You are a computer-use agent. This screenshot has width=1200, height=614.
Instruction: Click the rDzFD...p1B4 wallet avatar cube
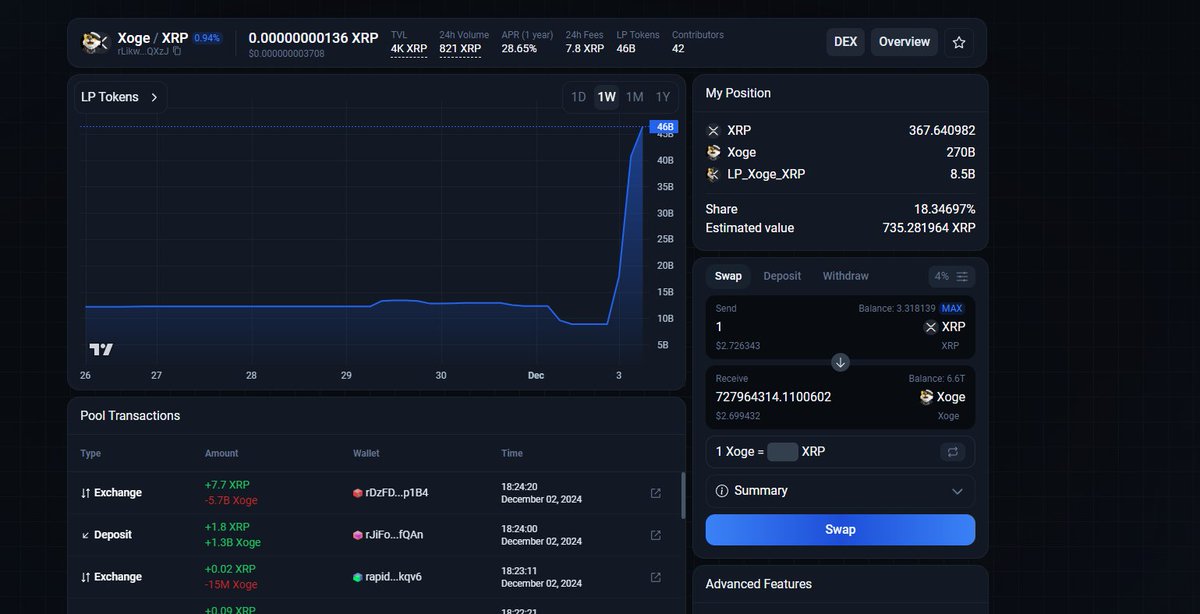[x=357, y=493]
